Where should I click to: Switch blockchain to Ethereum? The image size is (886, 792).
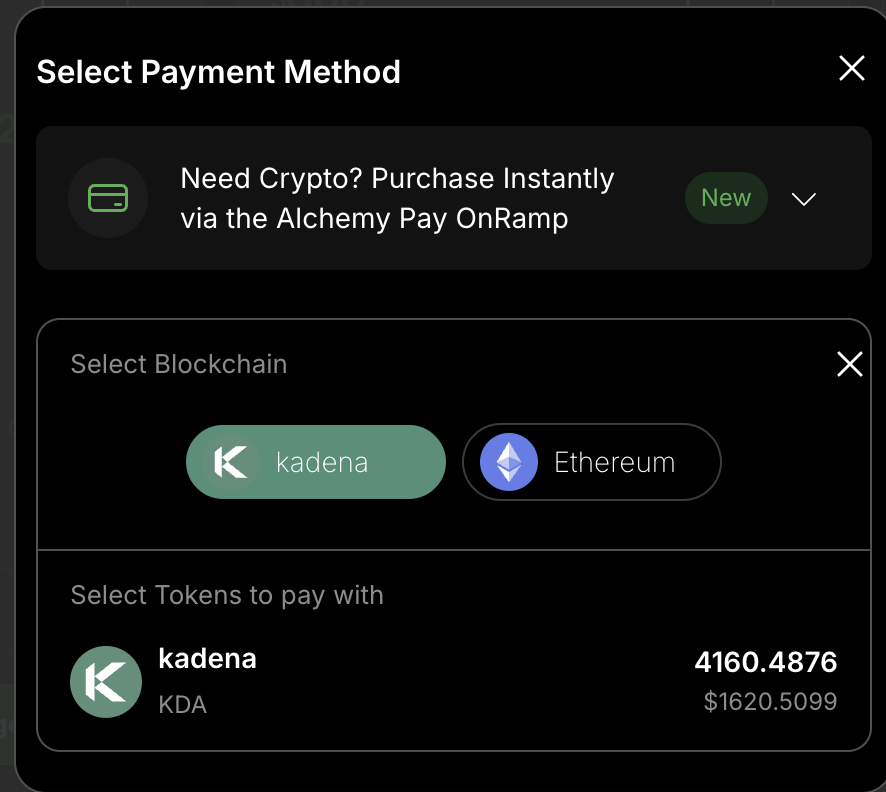tap(591, 462)
